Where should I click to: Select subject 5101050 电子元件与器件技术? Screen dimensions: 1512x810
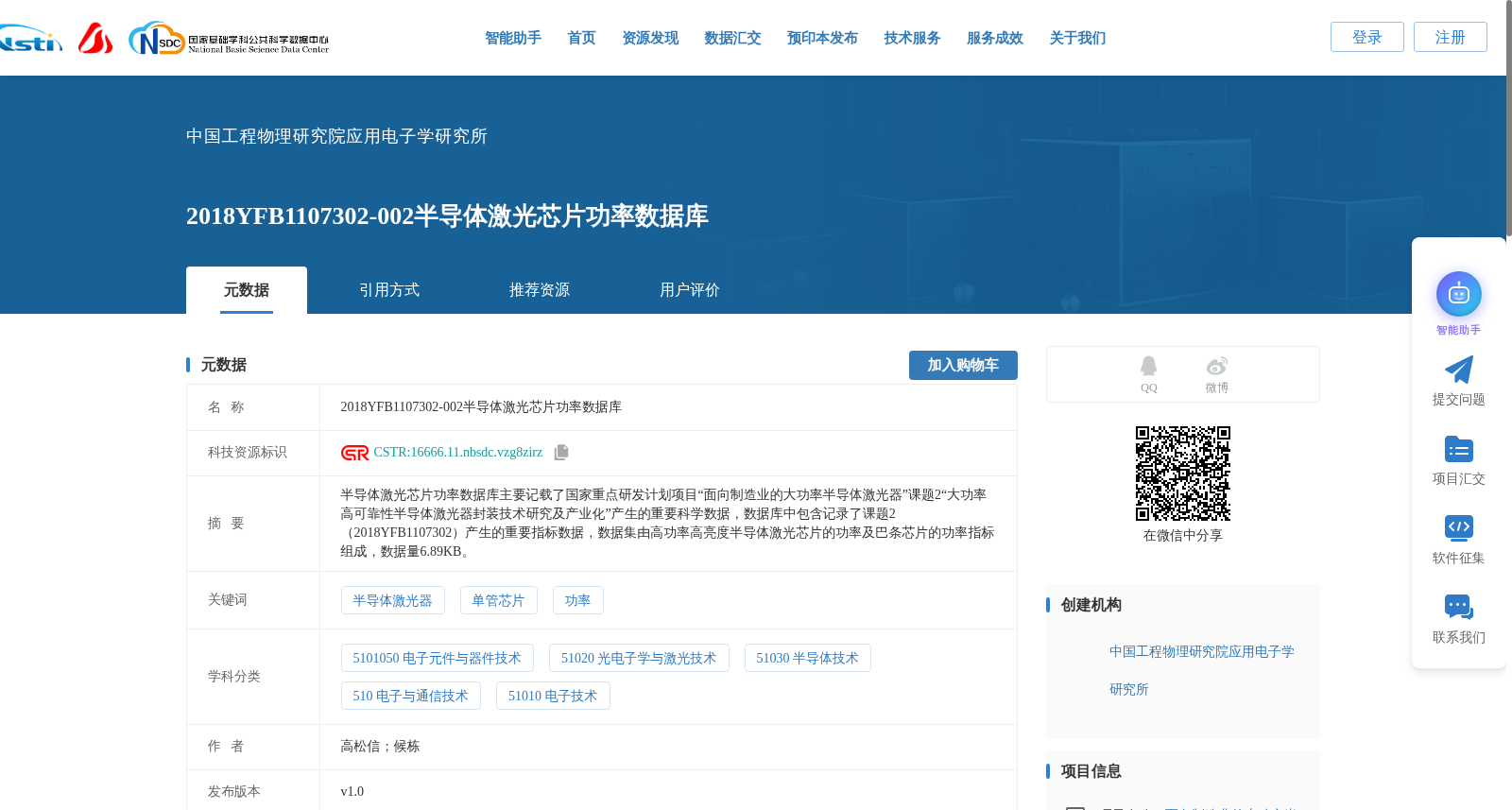click(437, 658)
